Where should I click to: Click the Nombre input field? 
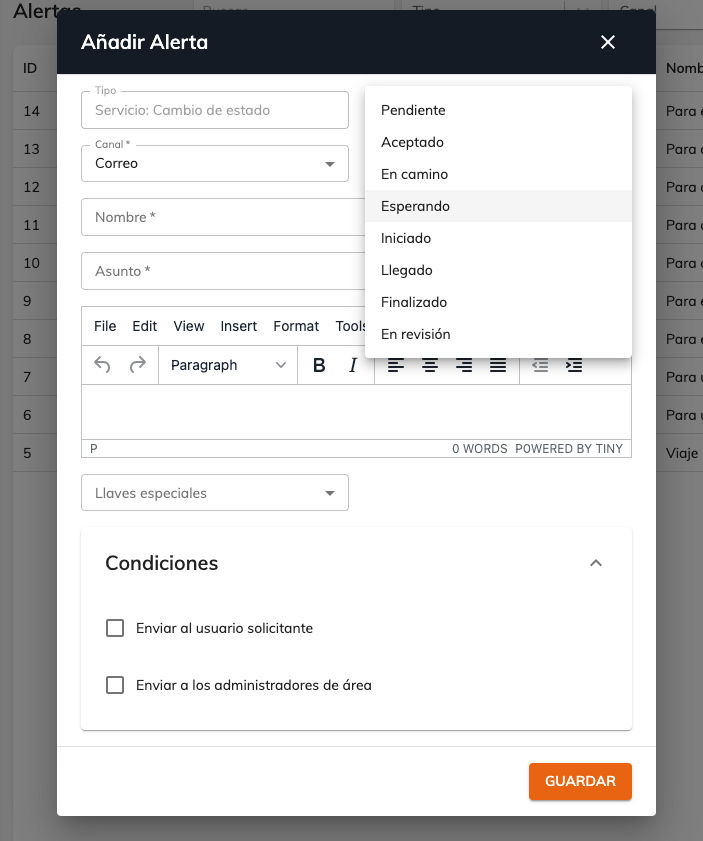pyautogui.click(x=223, y=217)
